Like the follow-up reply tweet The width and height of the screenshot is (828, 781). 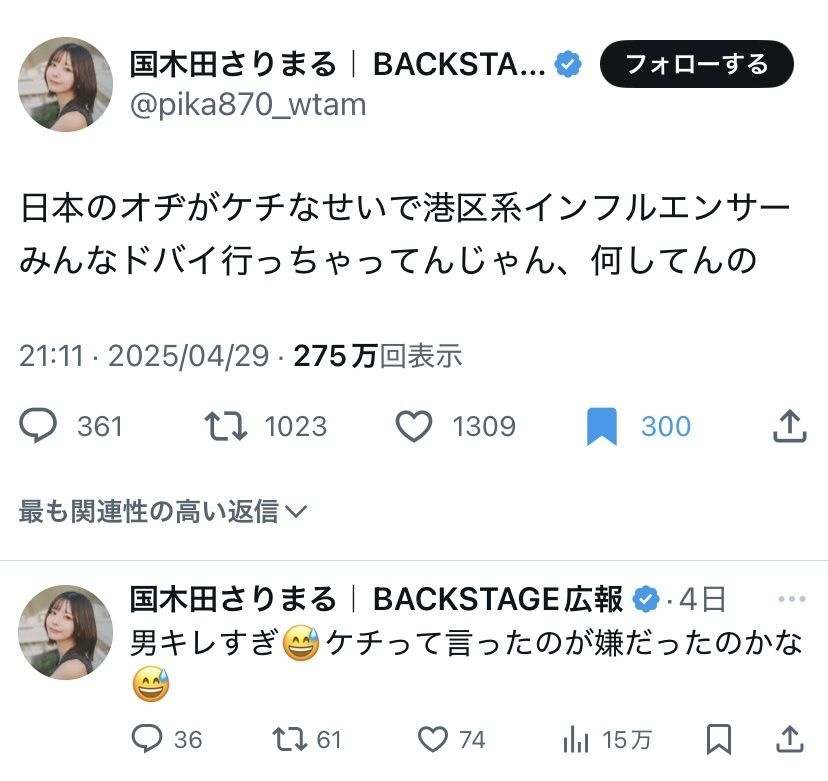point(433,739)
